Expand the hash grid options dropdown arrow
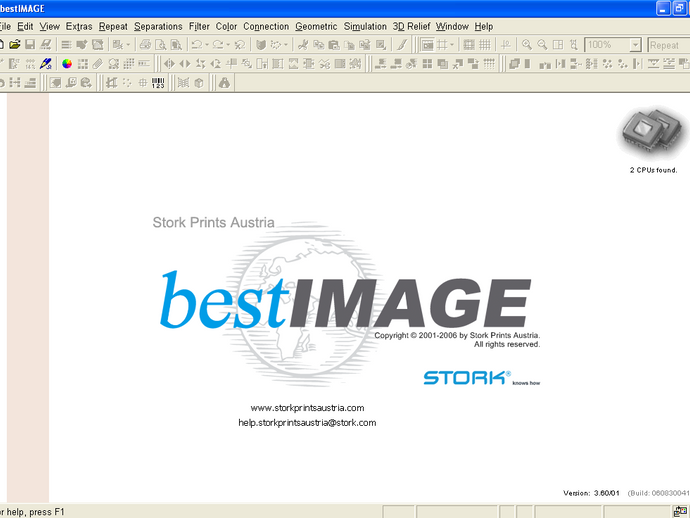Image resolution: width=690 pixels, height=518 pixels. click(451, 44)
